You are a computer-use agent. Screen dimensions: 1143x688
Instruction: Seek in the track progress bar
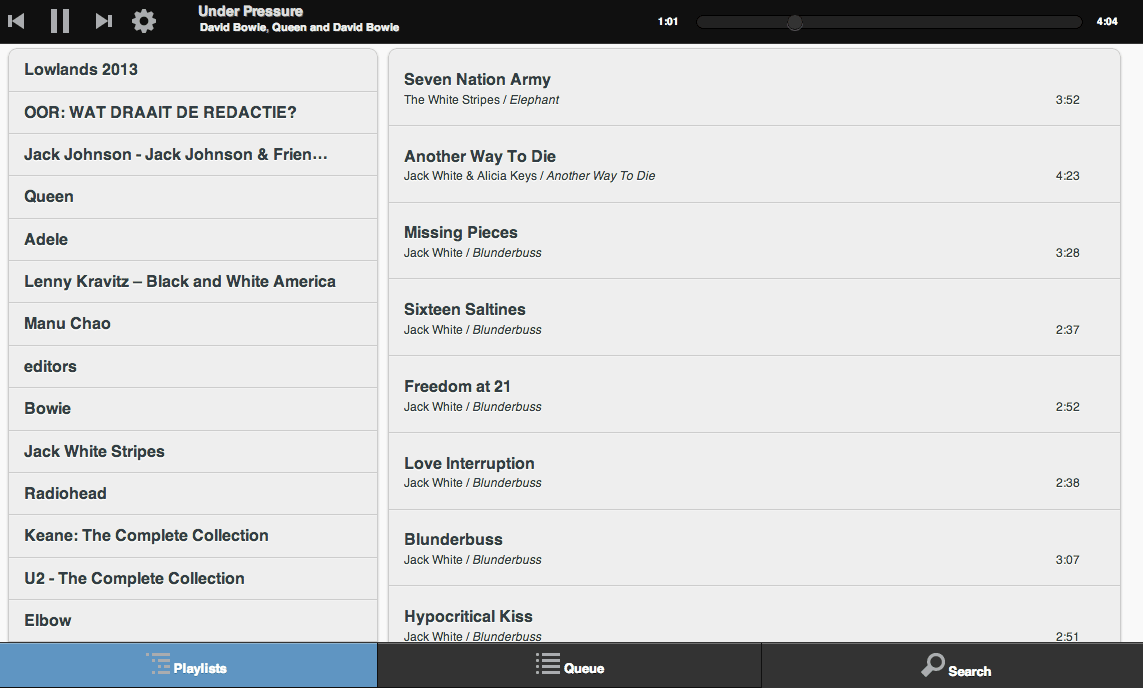coord(888,22)
